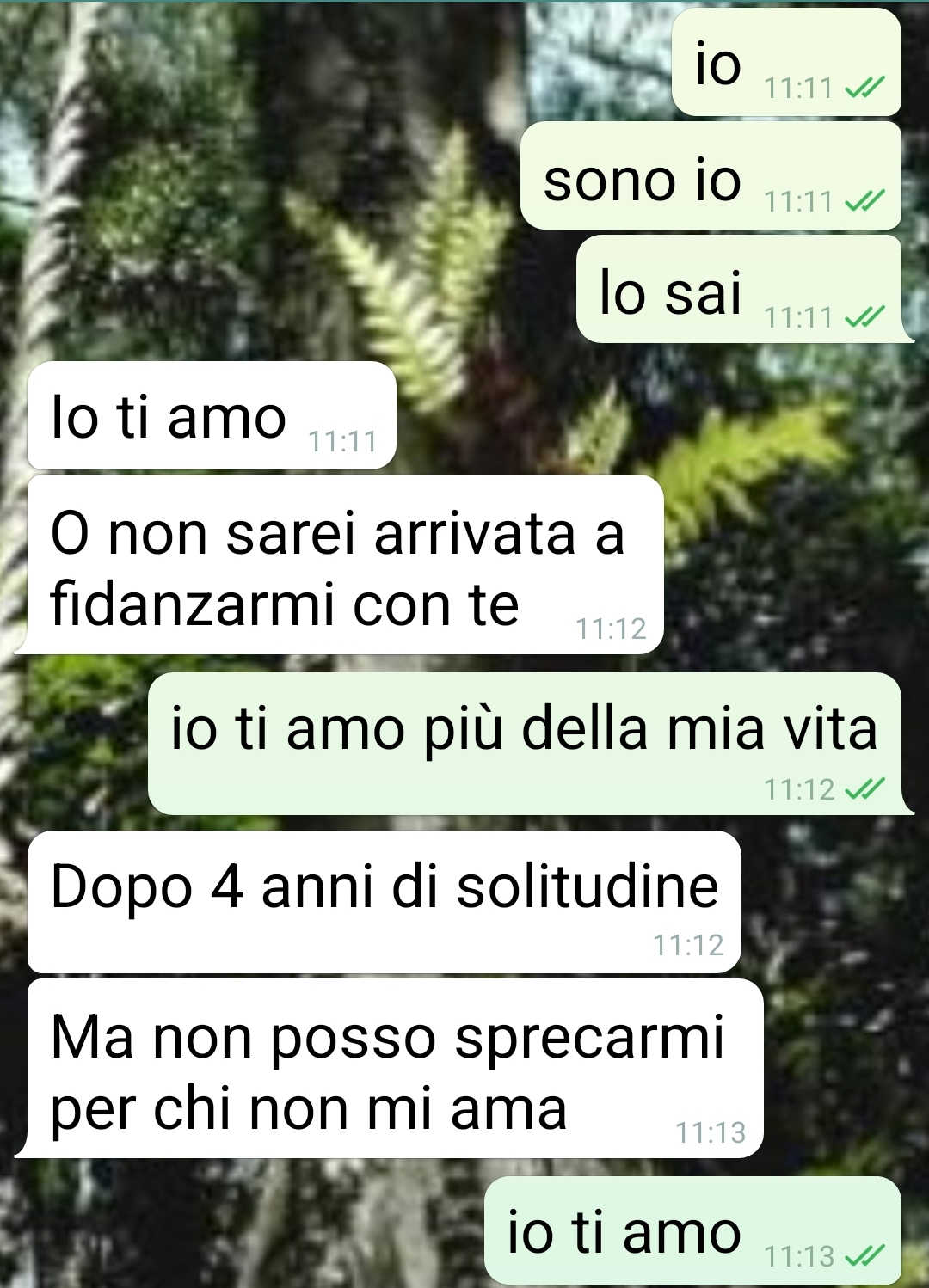Tap the read-receipt checkmarks on 'io' message

coord(864,87)
